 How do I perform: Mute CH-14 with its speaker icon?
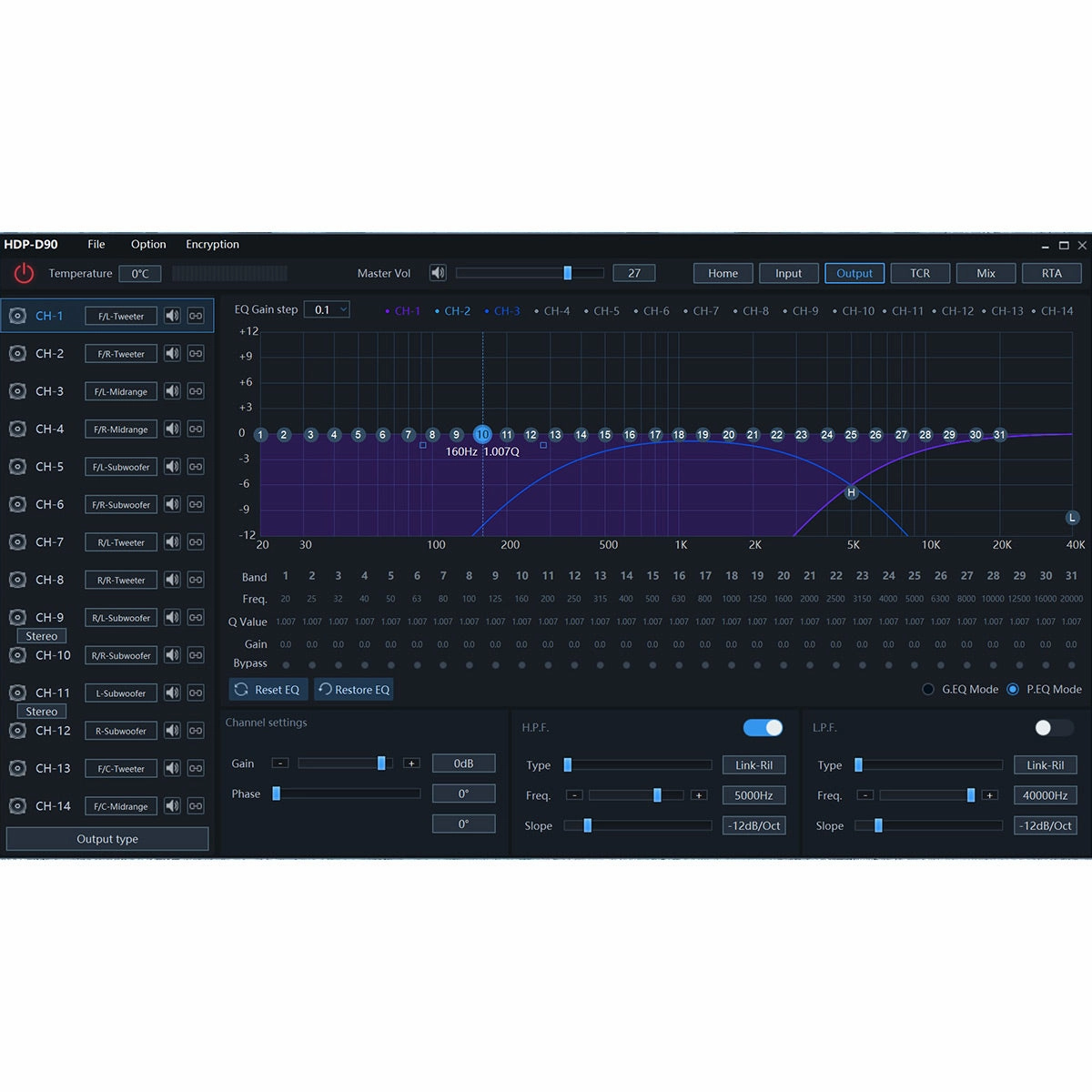tap(172, 806)
